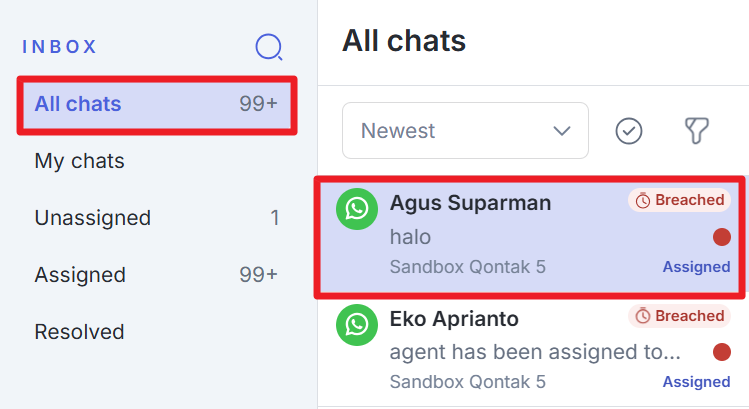Click the Breached badge on Agus Suparman

point(679,200)
